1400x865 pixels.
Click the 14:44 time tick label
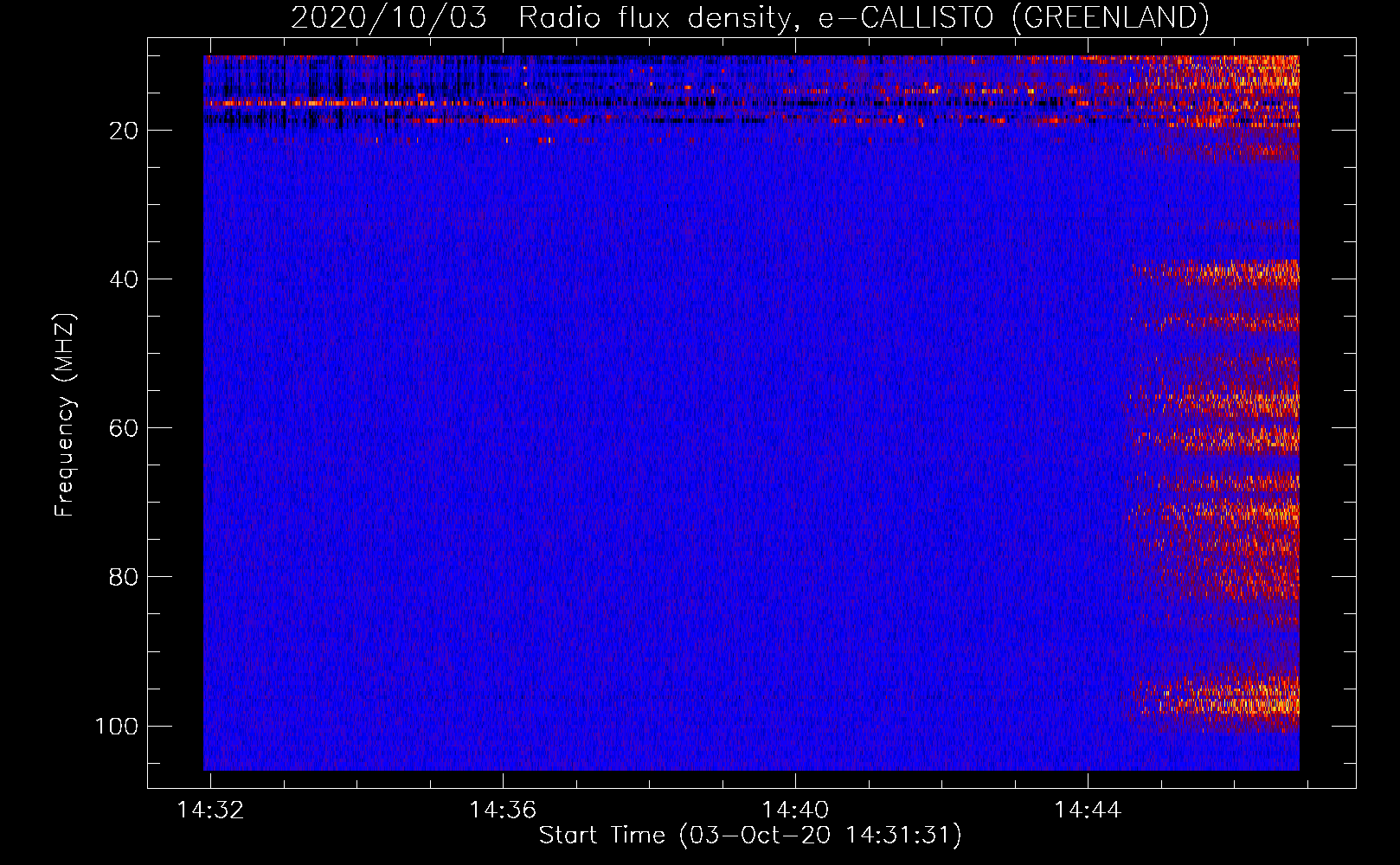1088,810
